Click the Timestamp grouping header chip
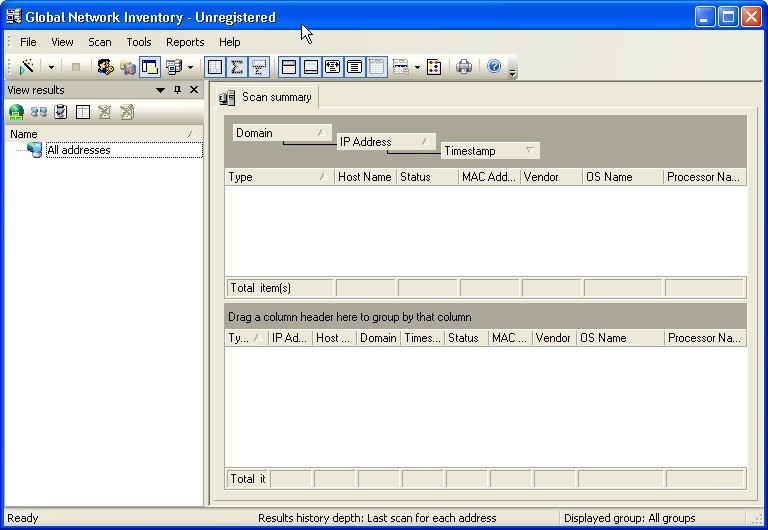The image size is (768, 530). pyautogui.click(x=490, y=151)
